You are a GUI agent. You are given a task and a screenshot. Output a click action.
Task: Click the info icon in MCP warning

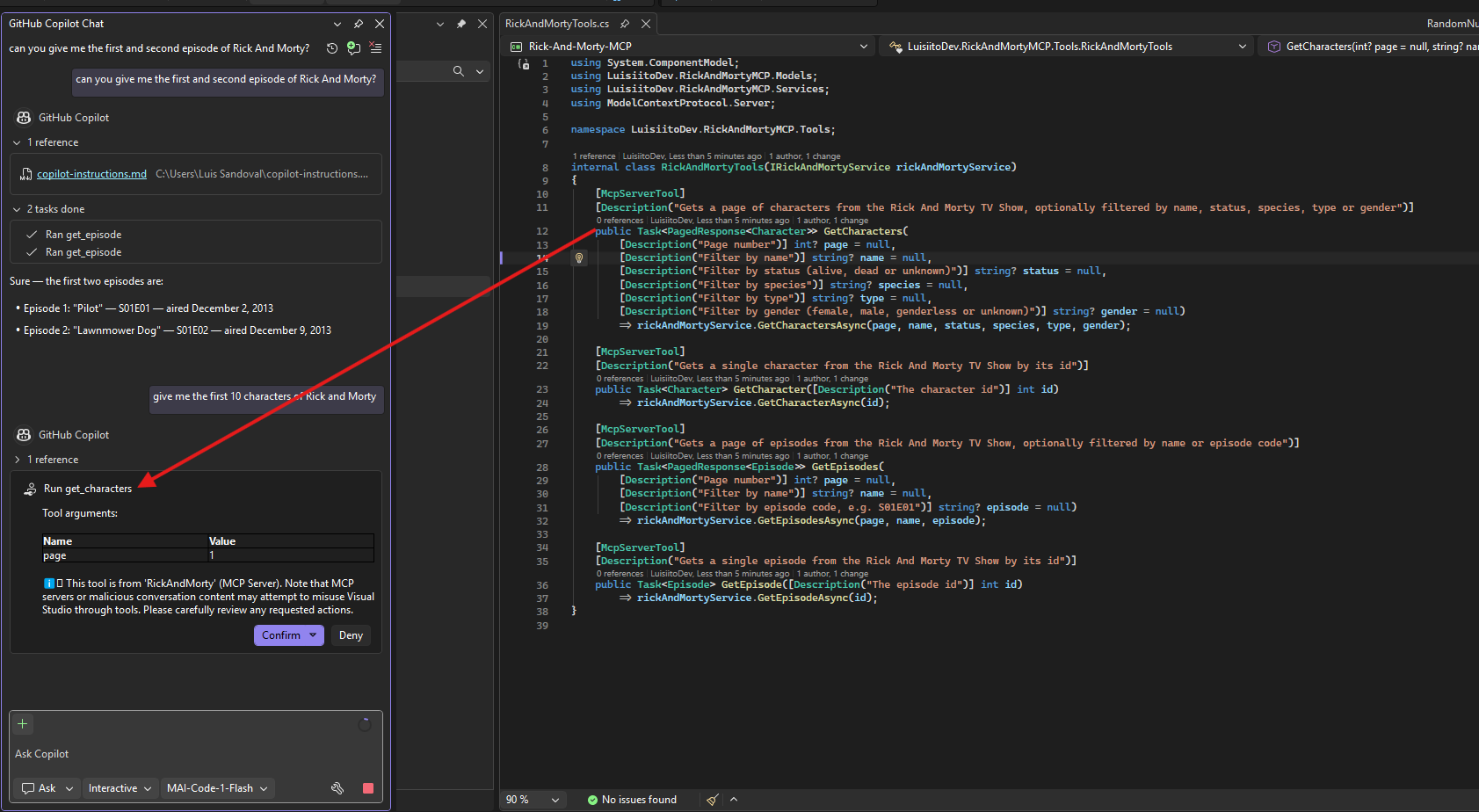[49, 584]
